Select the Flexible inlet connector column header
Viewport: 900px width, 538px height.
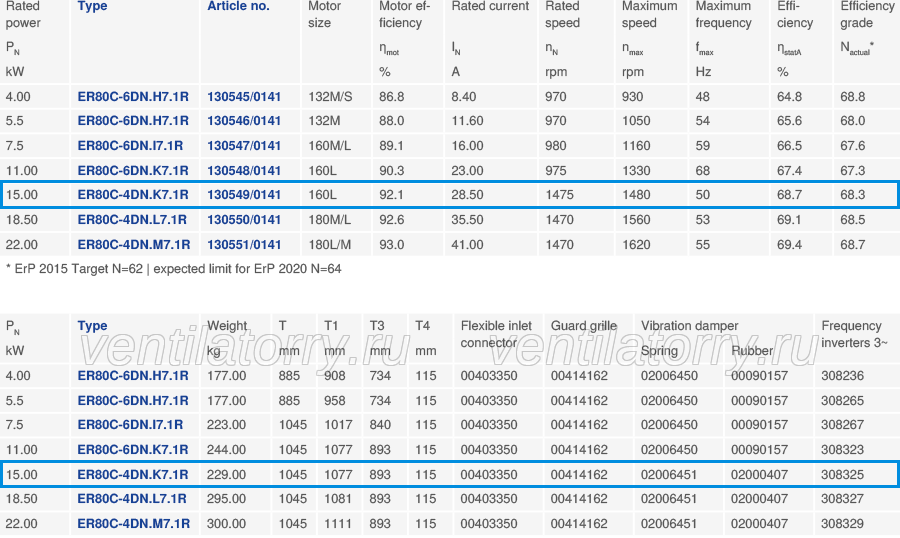496,334
